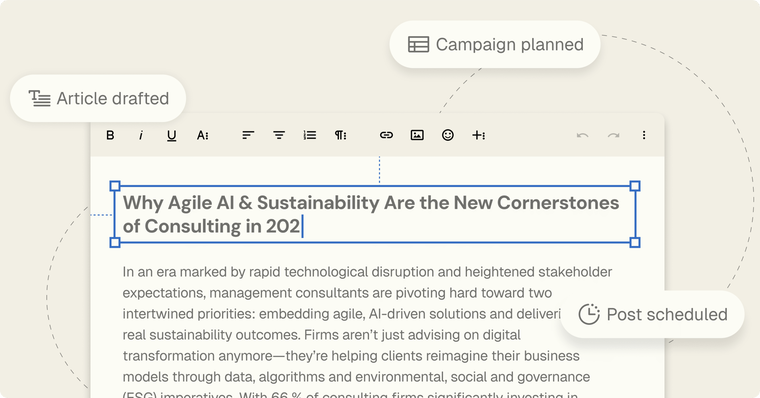Open the font size options
Image resolution: width=760 pixels, height=398 pixels.
(203, 135)
